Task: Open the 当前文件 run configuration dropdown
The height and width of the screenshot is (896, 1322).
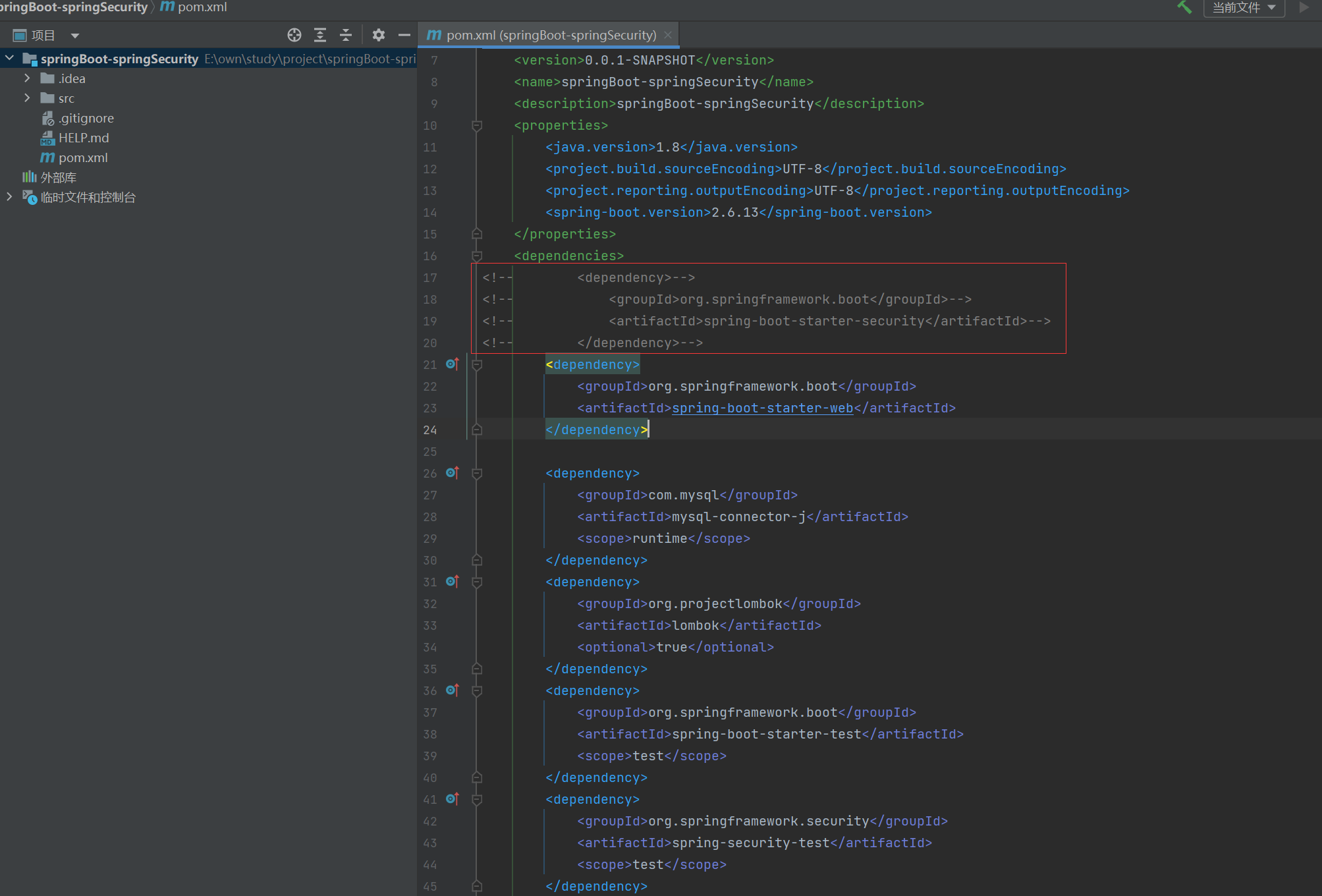Action: pyautogui.click(x=1244, y=7)
